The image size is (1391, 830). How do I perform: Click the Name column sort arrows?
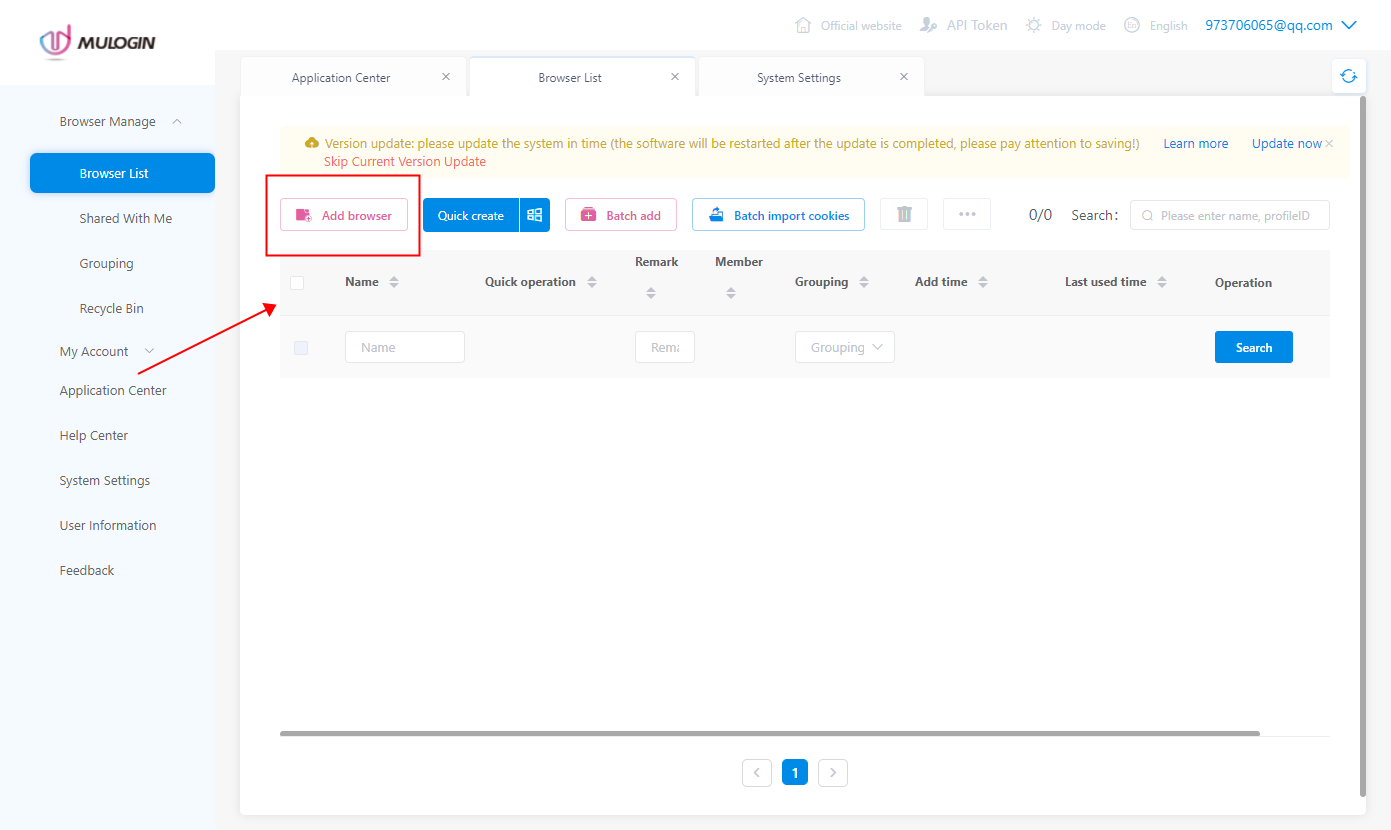pyautogui.click(x=394, y=282)
